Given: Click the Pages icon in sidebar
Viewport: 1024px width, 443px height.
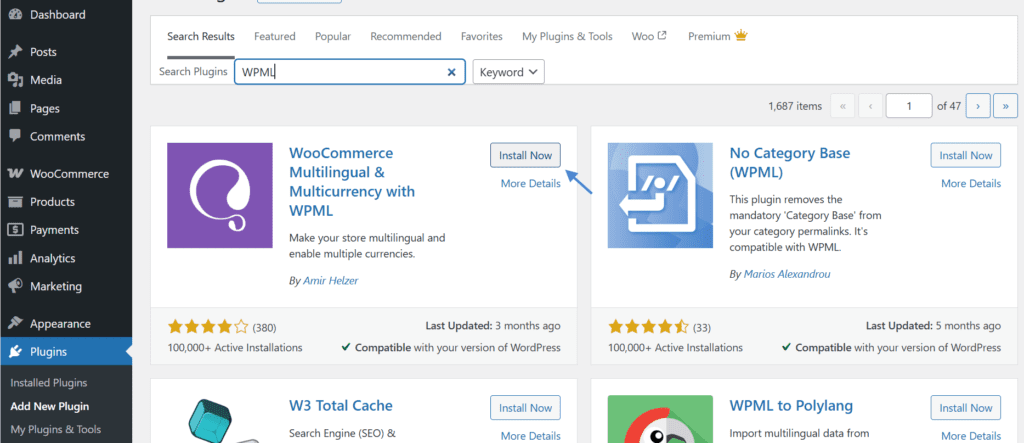Looking at the screenshot, I should pyautogui.click(x=16, y=108).
